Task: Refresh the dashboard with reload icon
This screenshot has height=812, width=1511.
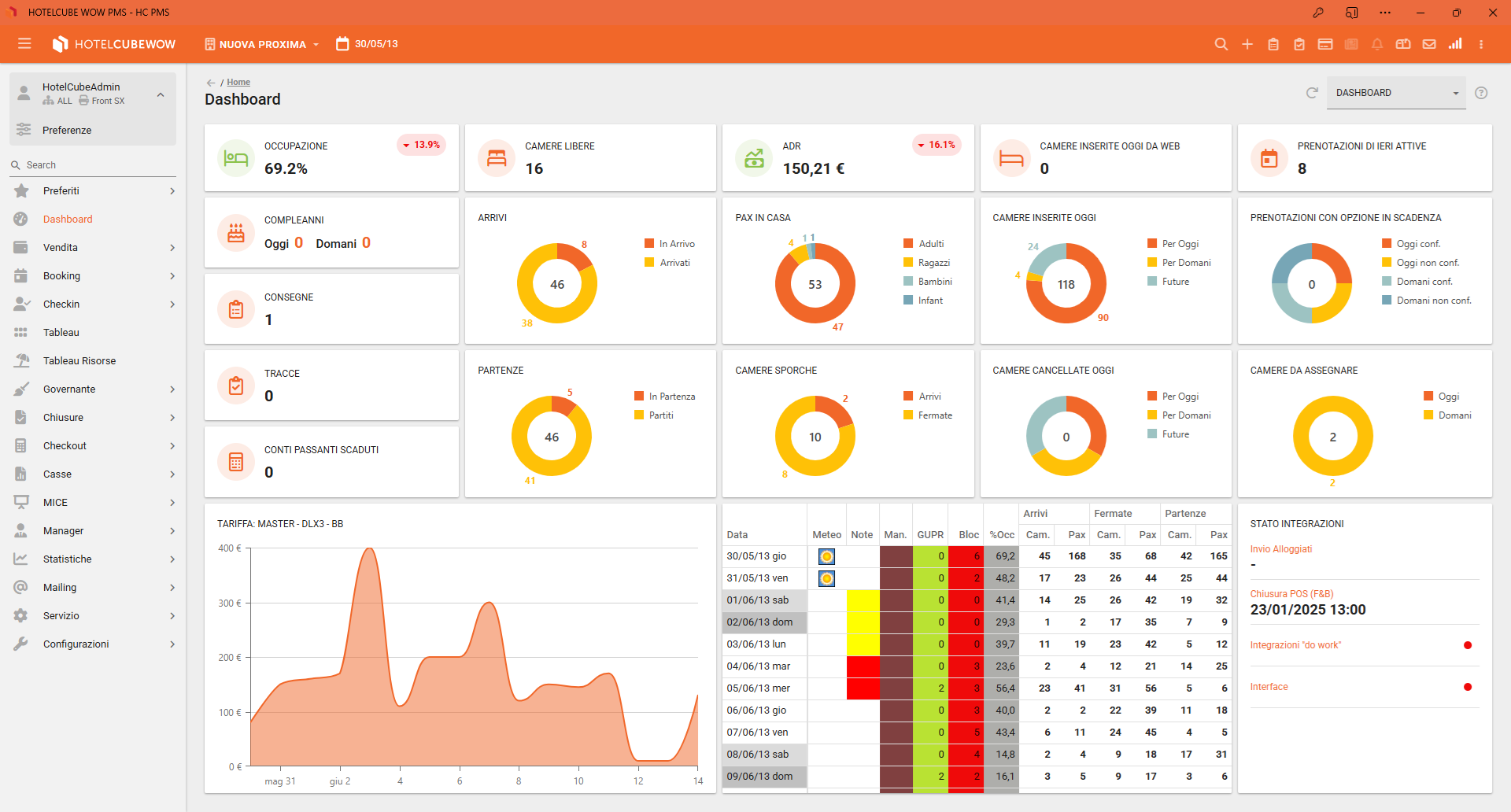Action: [x=1312, y=93]
